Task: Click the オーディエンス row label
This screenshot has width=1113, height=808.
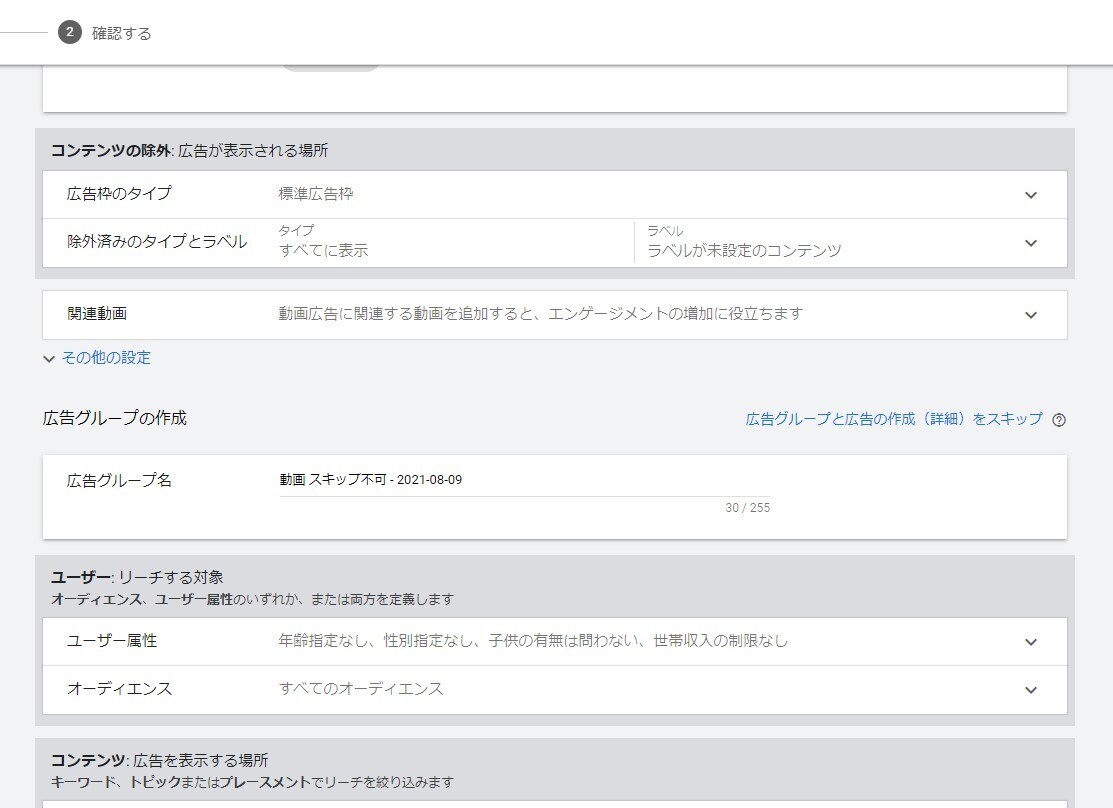Action: click(x=119, y=689)
